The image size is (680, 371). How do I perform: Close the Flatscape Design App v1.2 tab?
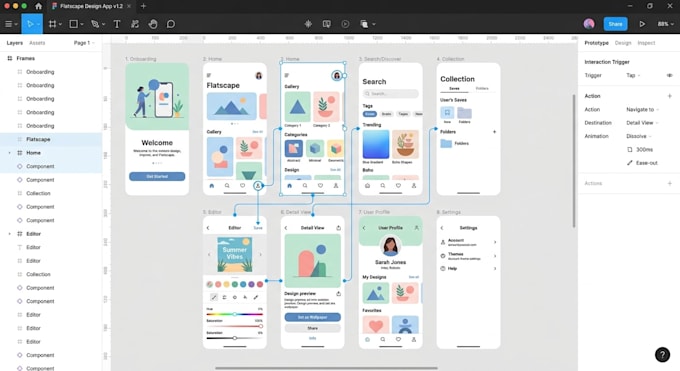(129, 6)
